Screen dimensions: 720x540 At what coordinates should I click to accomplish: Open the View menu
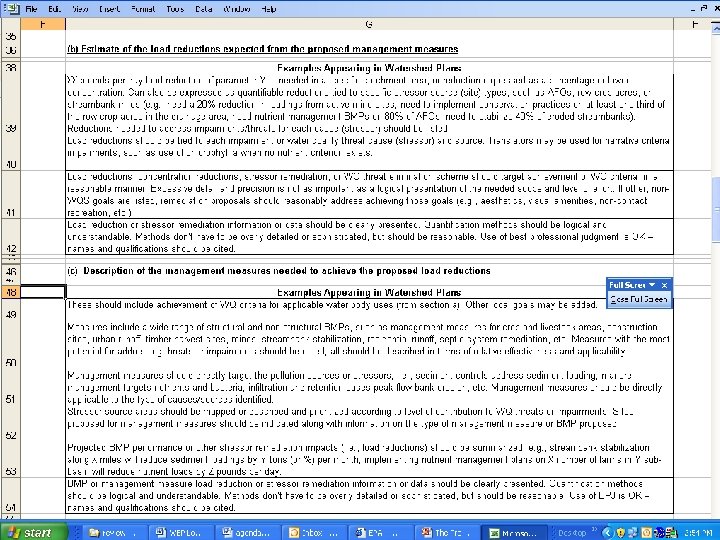click(x=80, y=9)
